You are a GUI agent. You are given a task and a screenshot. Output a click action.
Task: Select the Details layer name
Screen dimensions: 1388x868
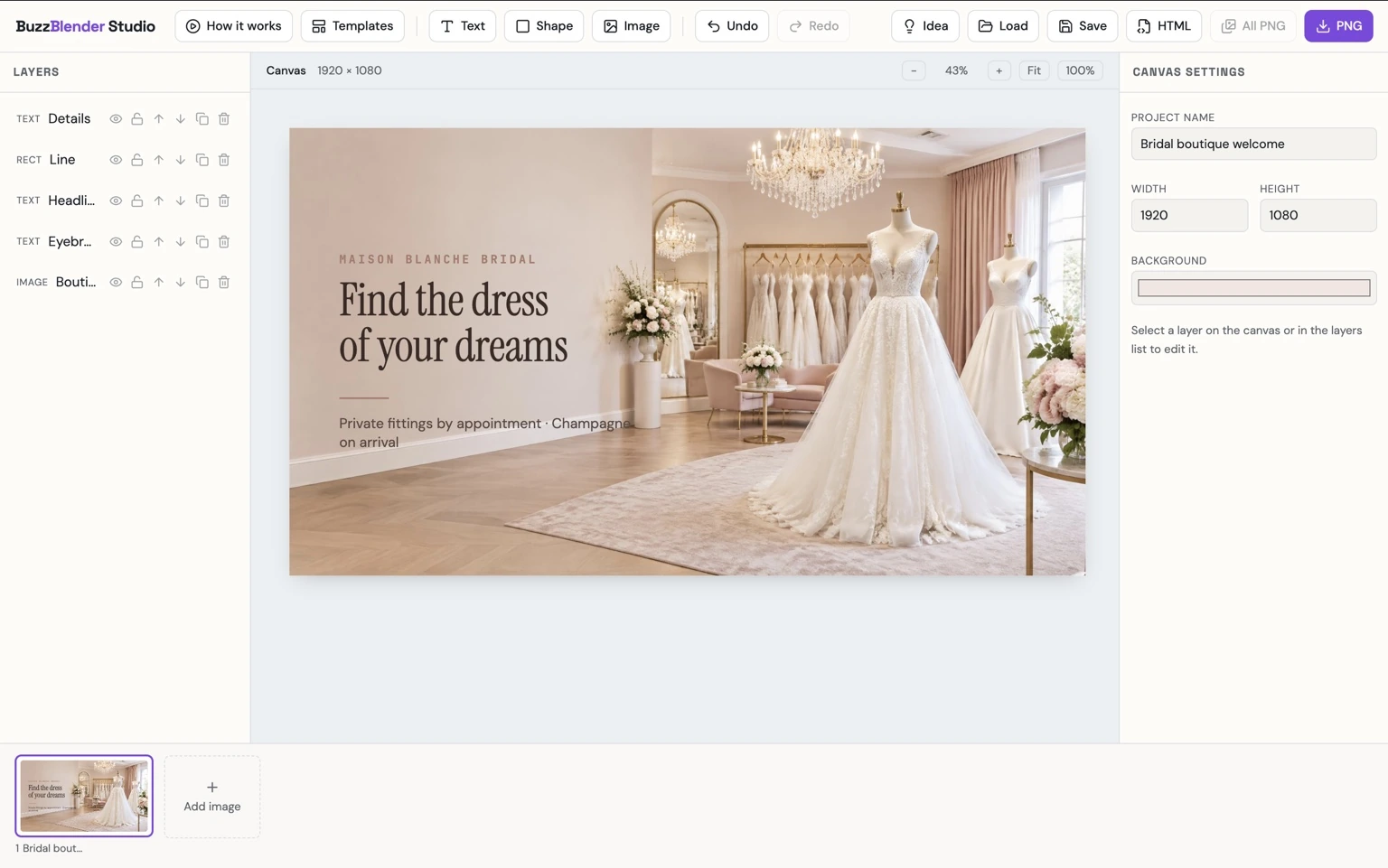click(x=70, y=119)
